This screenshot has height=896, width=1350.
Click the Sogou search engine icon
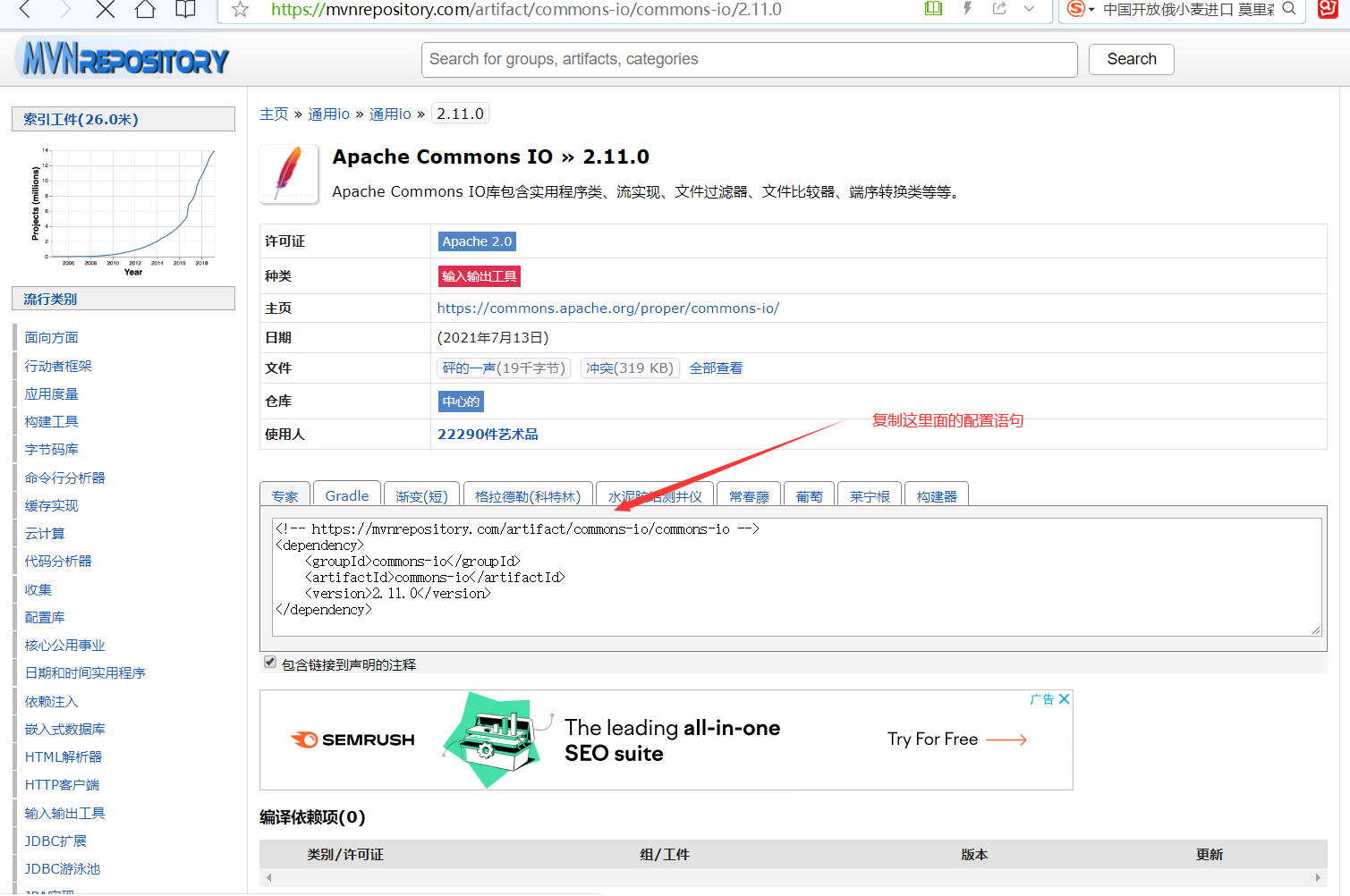point(1077,8)
